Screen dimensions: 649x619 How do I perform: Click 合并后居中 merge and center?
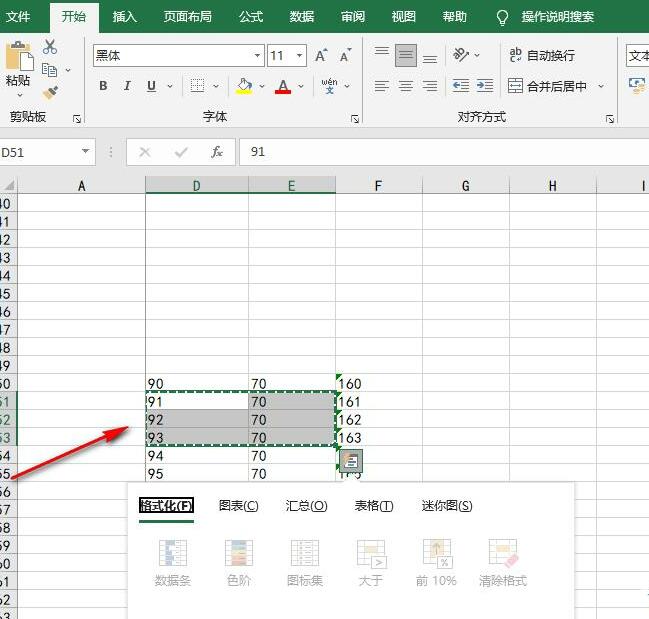[x=547, y=86]
